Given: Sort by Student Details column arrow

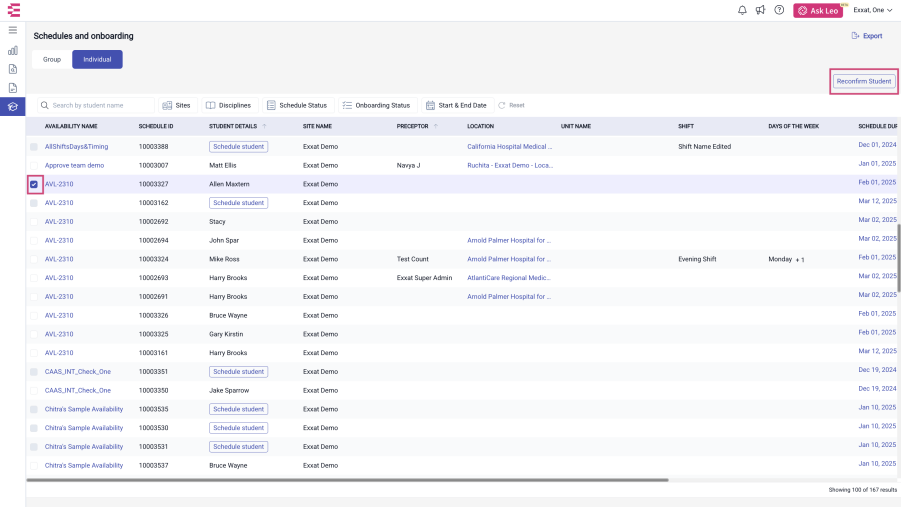Looking at the screenshot, I should tap(265, 126).
